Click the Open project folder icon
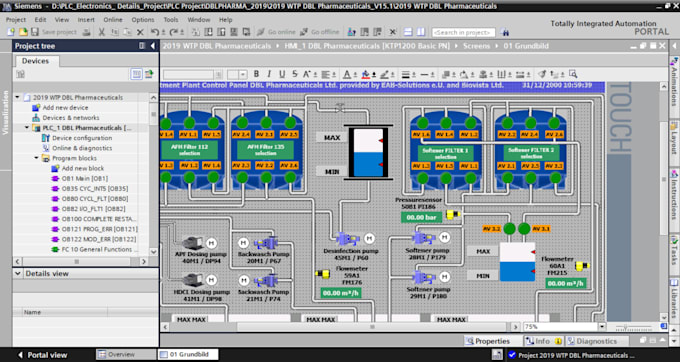This screenshot has height=362, width=680. tap(23, 32)
